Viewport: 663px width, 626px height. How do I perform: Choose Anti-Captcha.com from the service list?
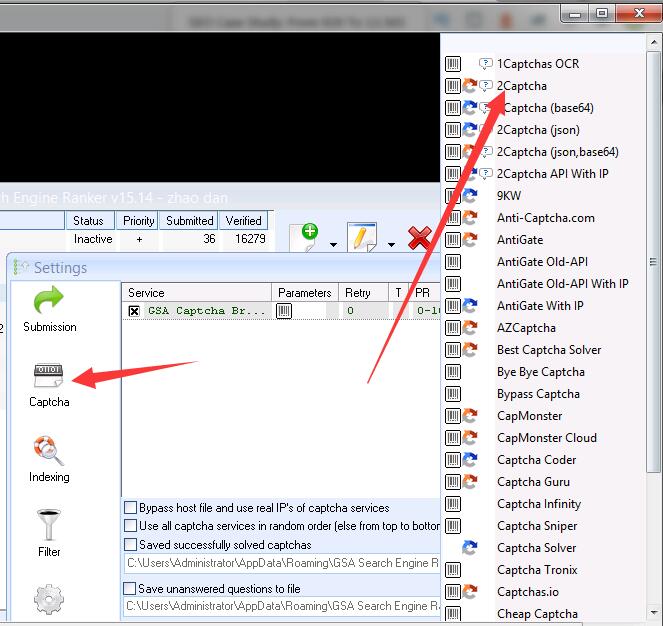pyautogui.click(x=545, y=218)
